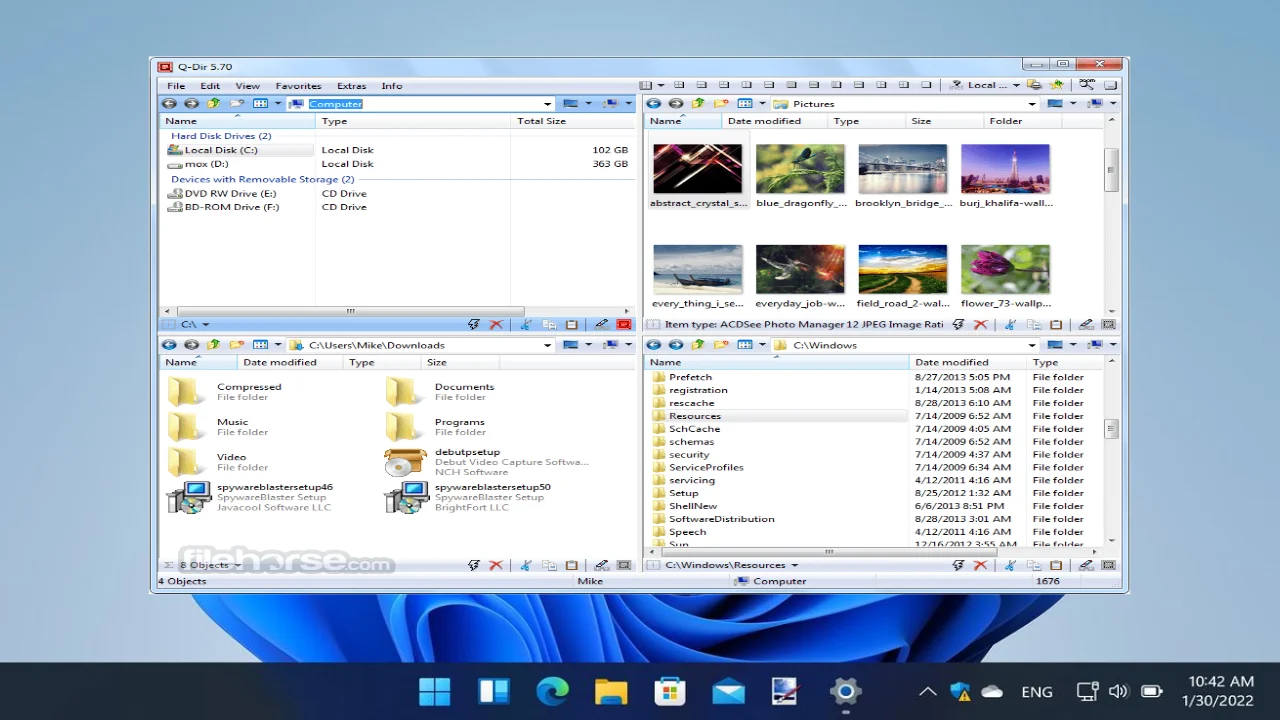Go back in the C:\Windows pane

(x=654, y=345)
